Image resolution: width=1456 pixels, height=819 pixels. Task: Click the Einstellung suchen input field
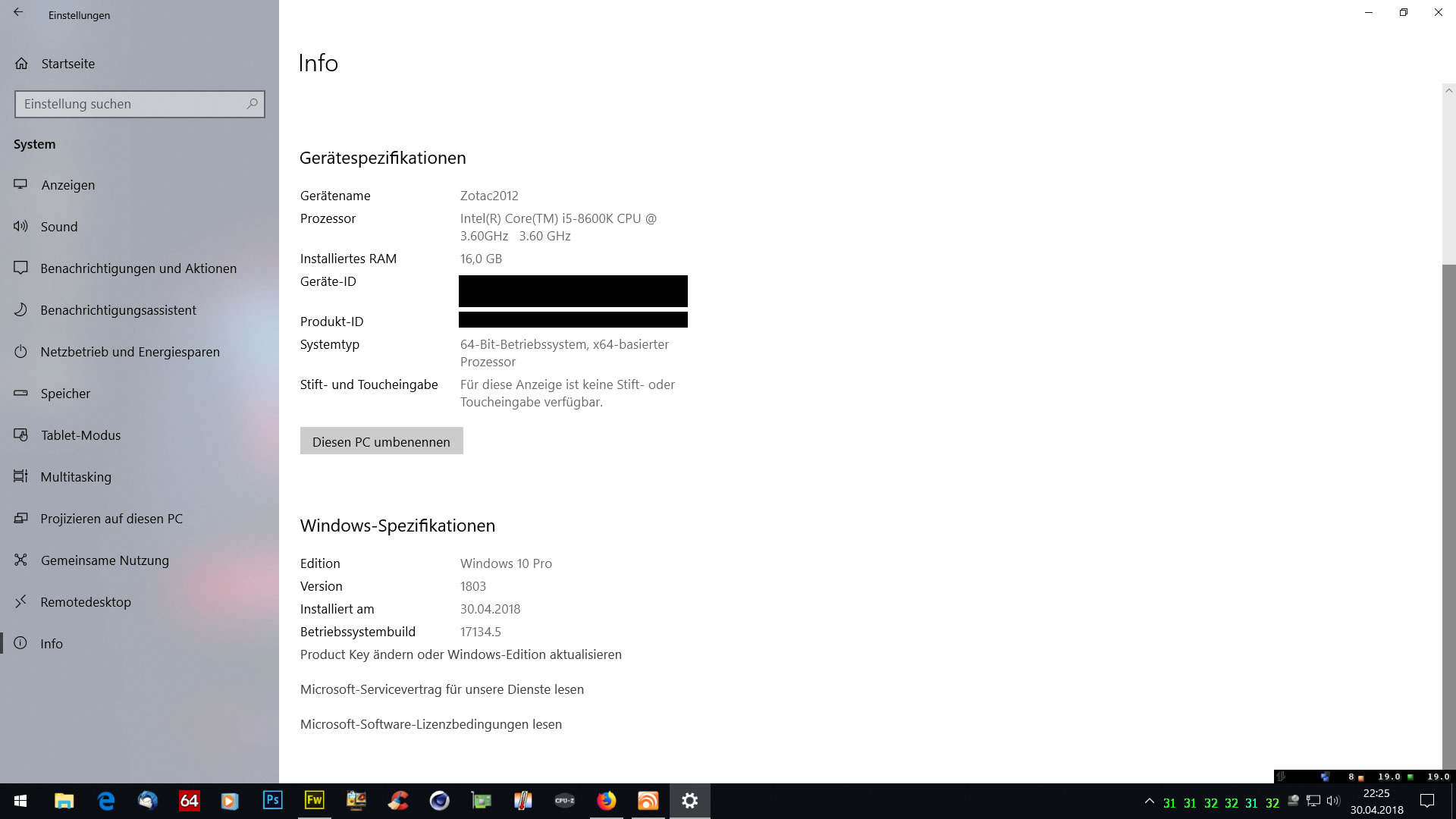click(x=129, y=104)
